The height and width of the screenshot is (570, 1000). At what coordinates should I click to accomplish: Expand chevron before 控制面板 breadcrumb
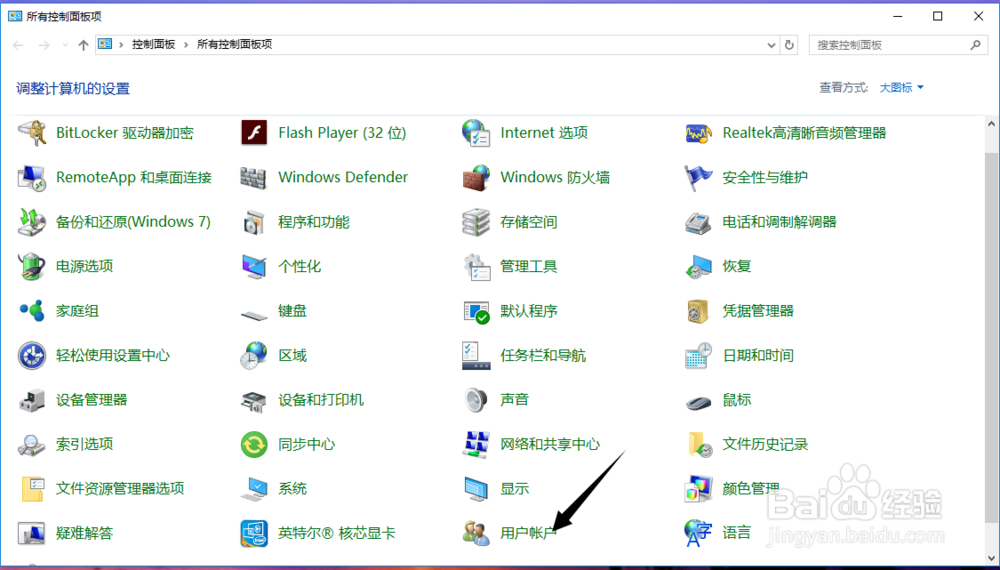(121, 45)
